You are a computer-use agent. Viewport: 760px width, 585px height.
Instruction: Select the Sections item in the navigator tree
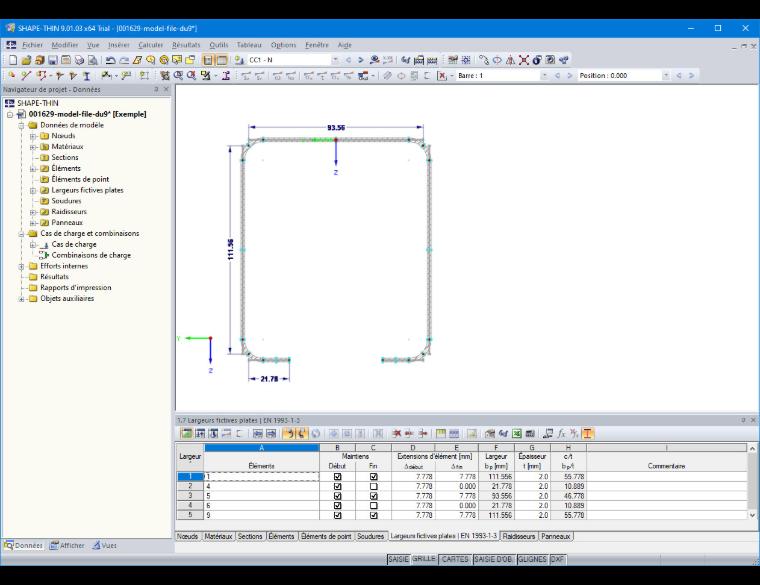(x=65, y=158)
